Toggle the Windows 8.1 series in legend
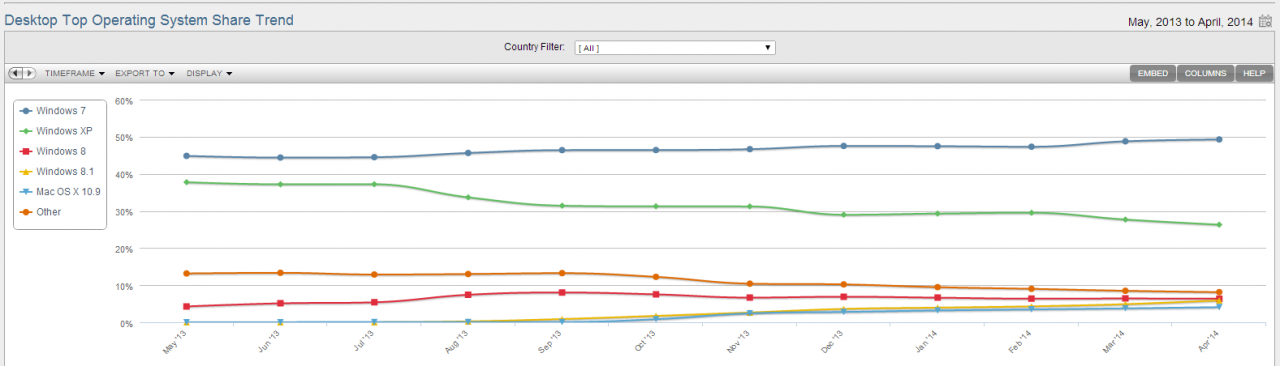This screenshot has width=1280, height=366. point(57,171)
